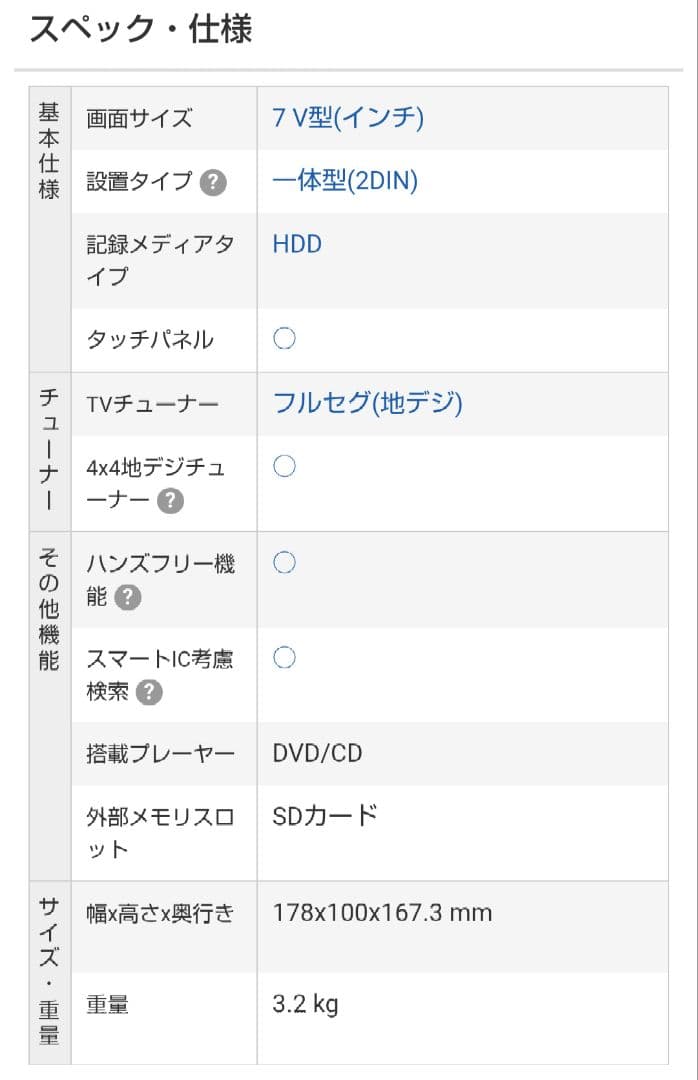
Task: Open help icon for ハンズフリー機能
Action: [x=127, y=597]
